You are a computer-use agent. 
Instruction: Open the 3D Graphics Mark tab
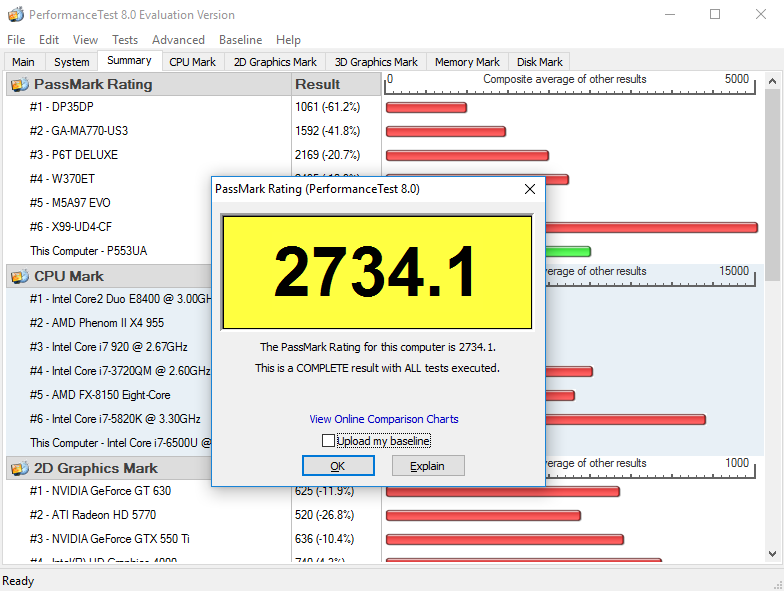376,62
